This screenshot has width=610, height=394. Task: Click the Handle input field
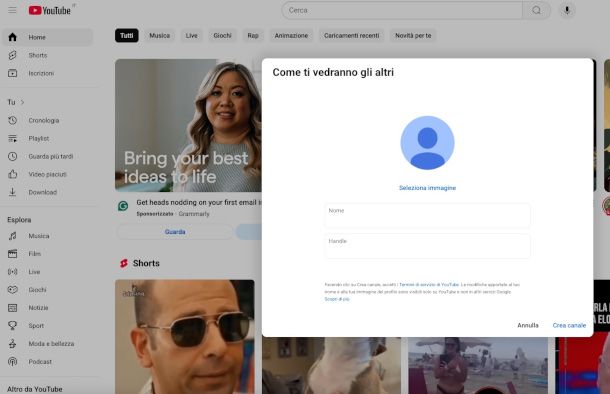(427, 246)
